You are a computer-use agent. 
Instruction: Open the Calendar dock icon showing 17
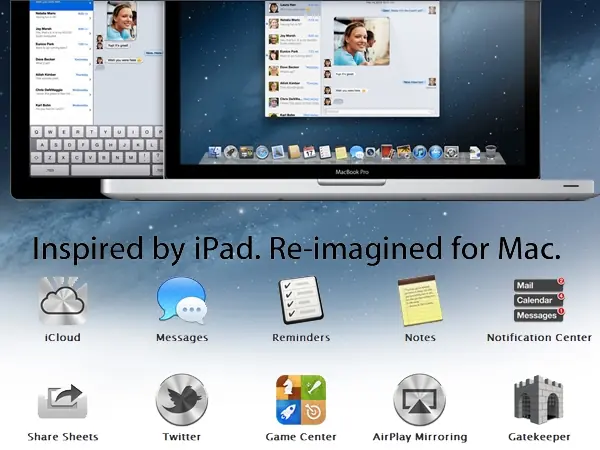309,152
